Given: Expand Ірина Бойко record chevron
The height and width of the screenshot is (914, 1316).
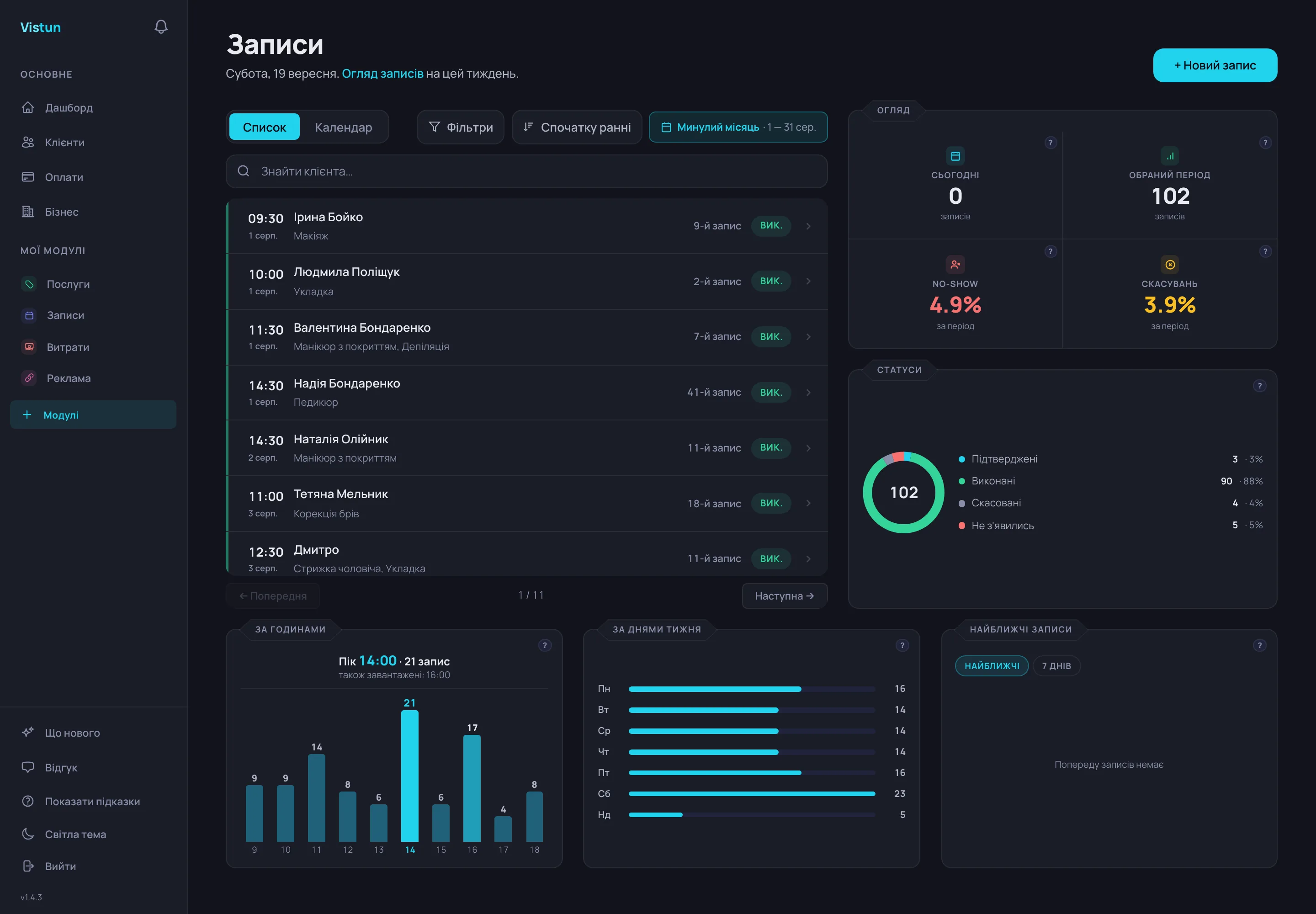Looking at the screenshot, I should click(x=808, y=226).
